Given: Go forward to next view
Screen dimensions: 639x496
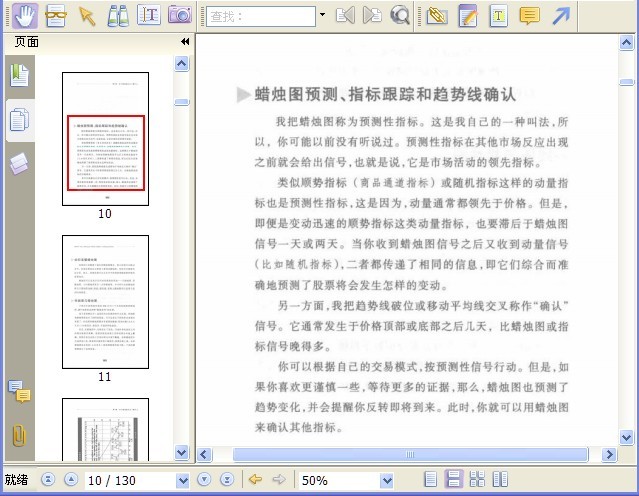Looking at the screenshot, I should (x=279, y=479).
